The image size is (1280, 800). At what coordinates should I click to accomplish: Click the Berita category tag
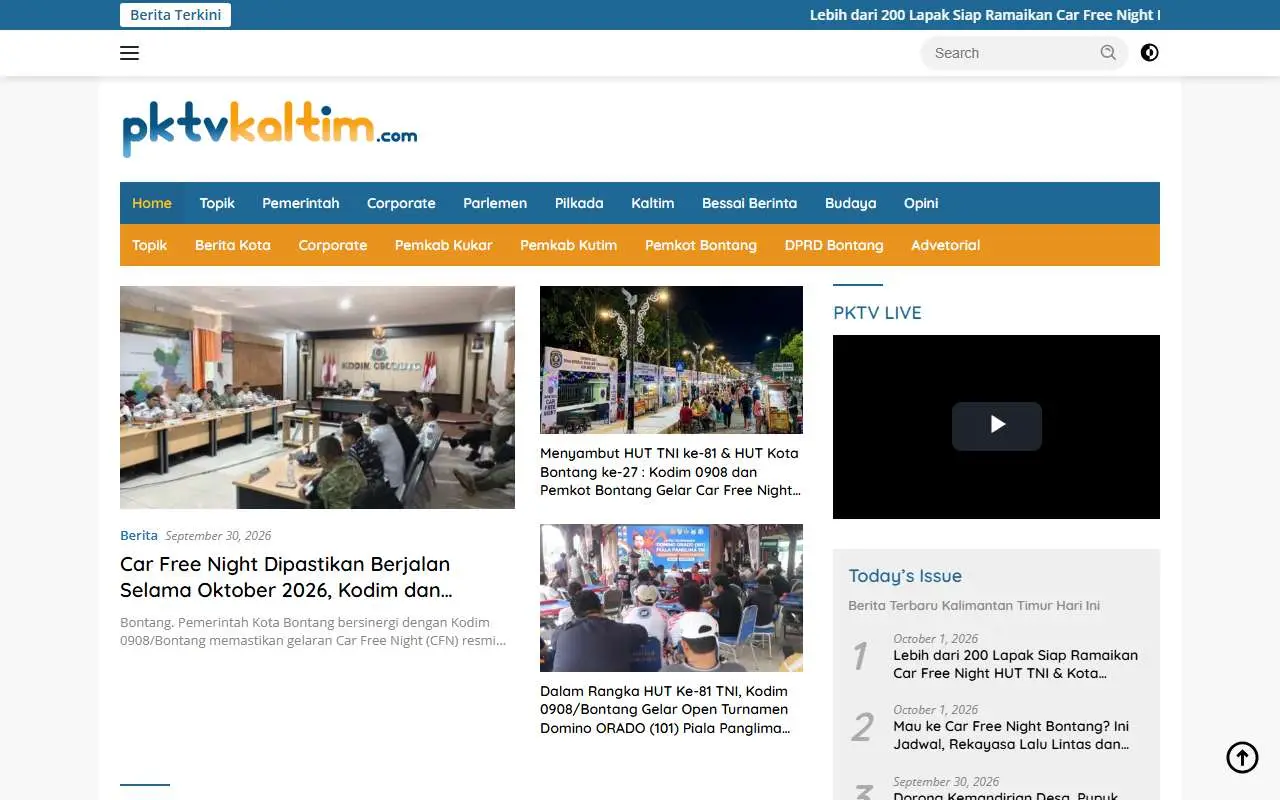[139, 535]
